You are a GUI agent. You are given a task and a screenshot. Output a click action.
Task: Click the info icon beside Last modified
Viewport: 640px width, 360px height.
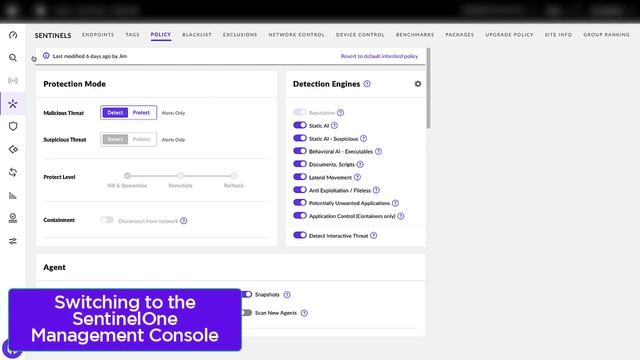point(46,56)
